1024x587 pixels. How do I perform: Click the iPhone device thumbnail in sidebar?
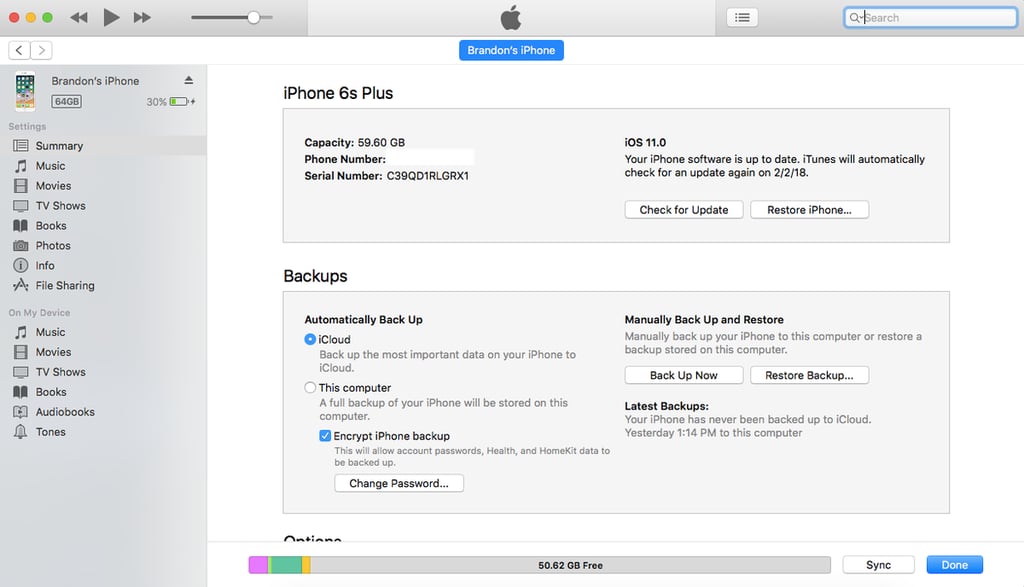point(25,91)
